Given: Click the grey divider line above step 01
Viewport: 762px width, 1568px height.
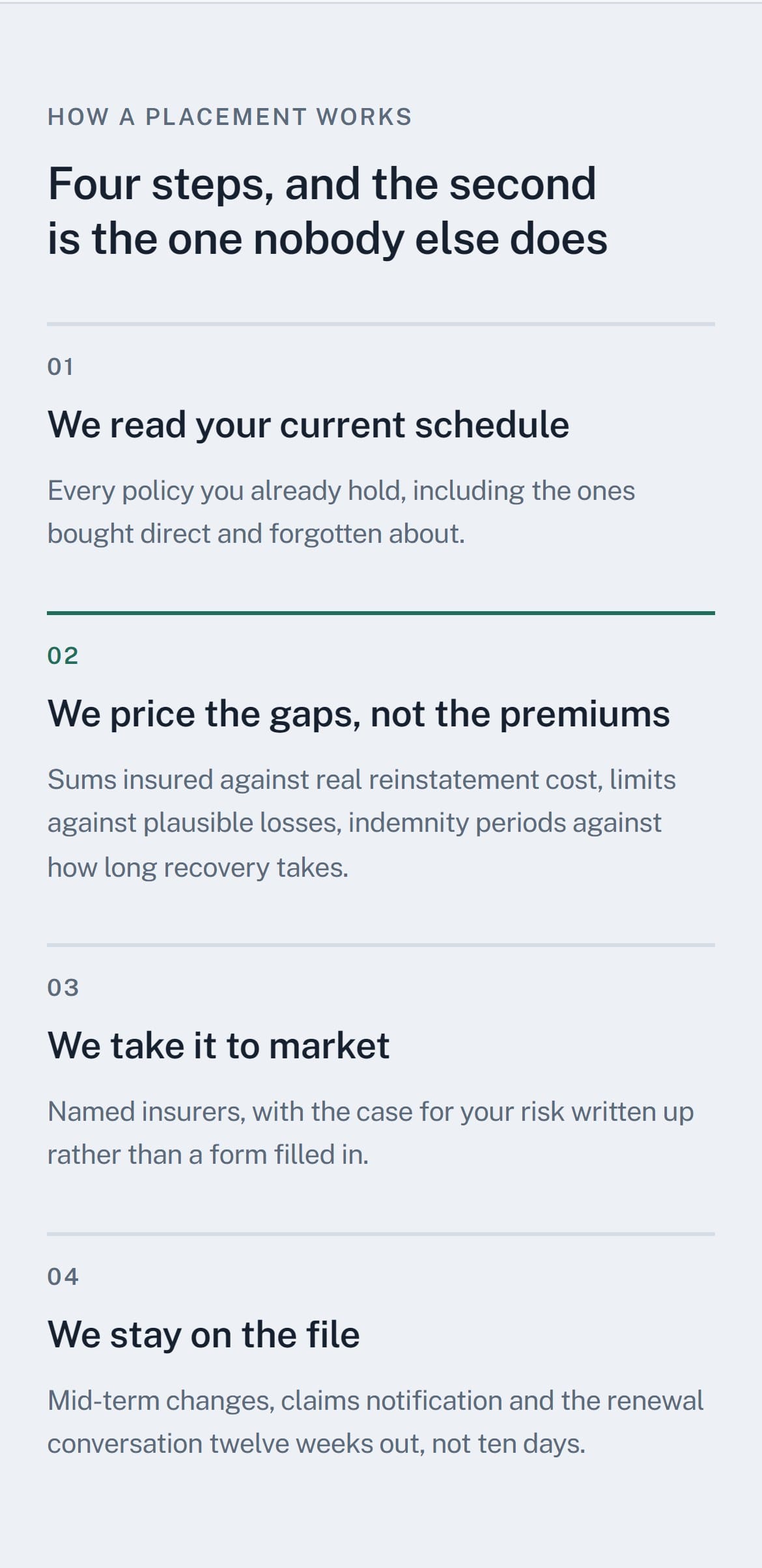Looking at the screenshot, I should (381, 323).
